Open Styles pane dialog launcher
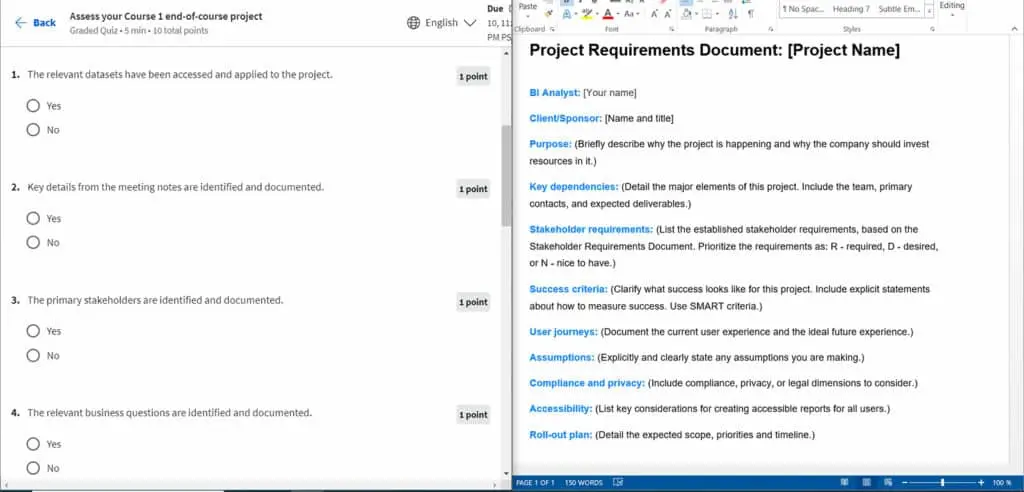 933,29
